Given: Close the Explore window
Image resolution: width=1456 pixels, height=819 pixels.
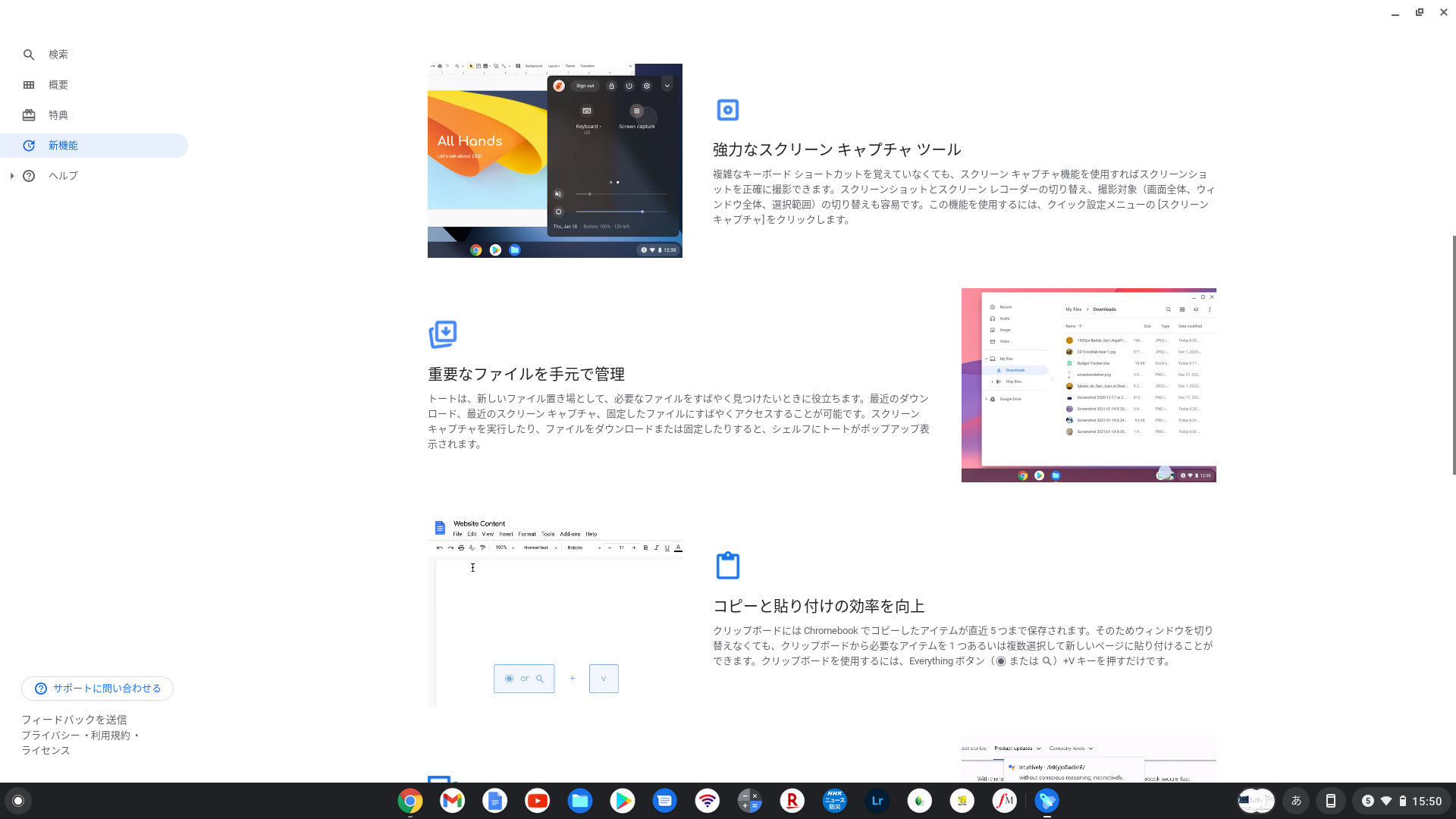Looking at the screenshot, I should point(1444,12).
